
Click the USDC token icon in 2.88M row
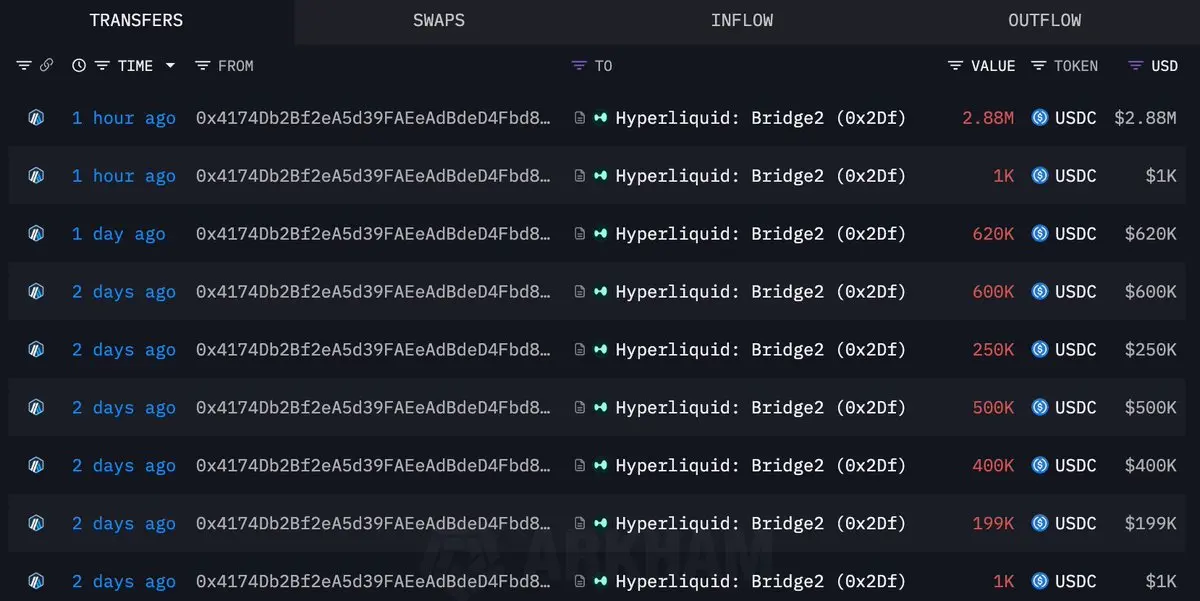tap(1040, 118)
